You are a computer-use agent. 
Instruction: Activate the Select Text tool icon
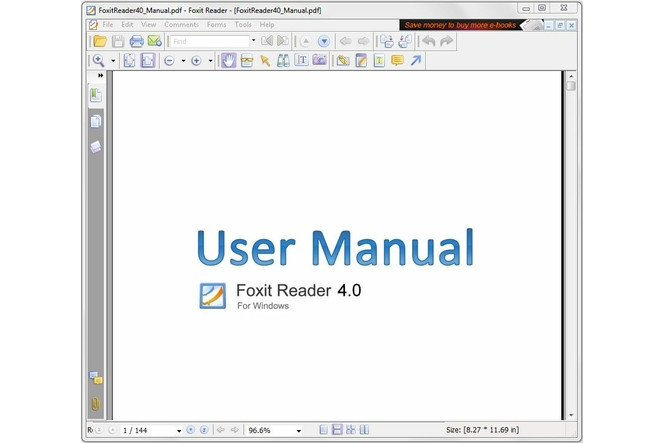tap(246, 61)
